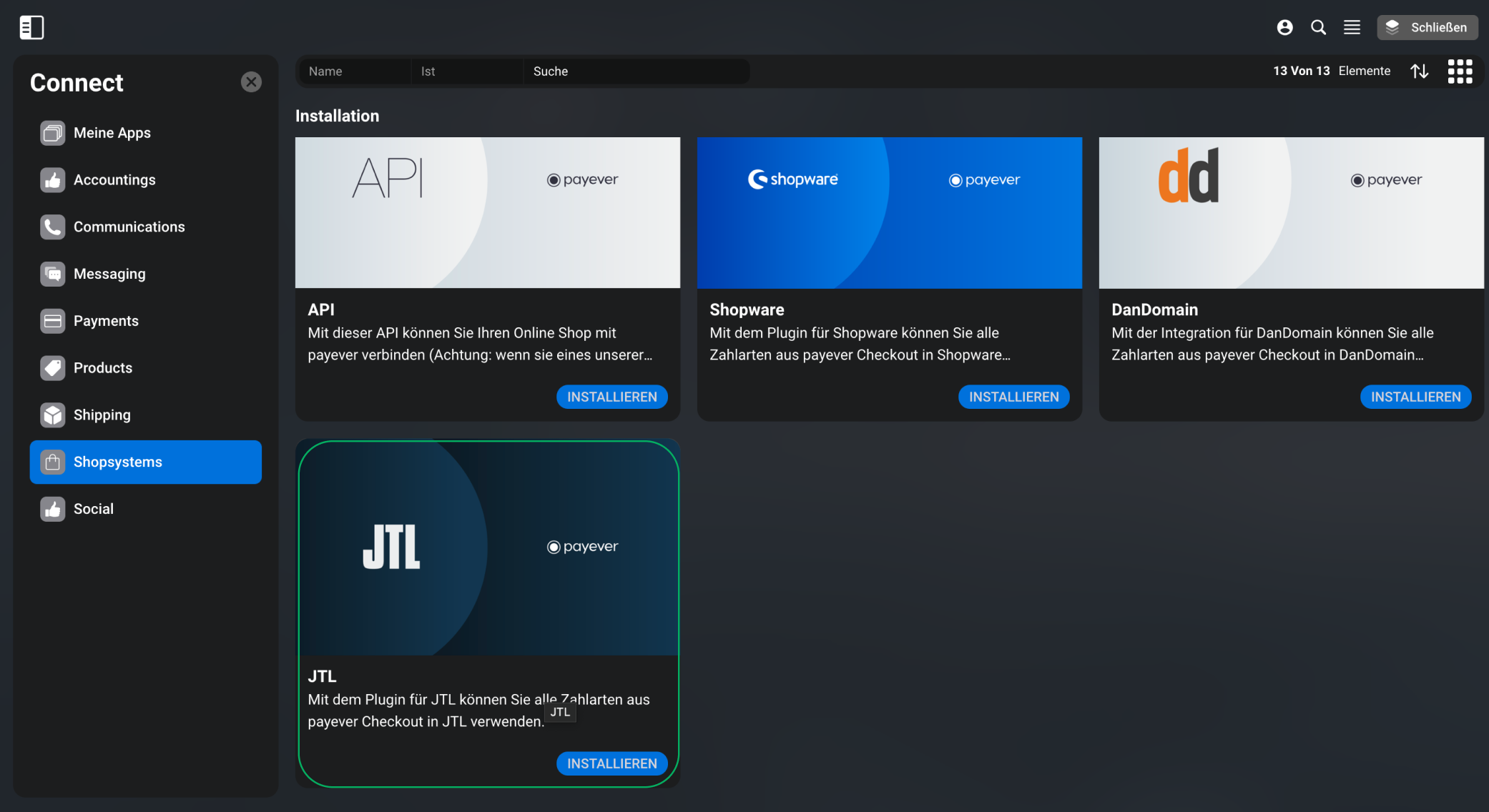Click the Accountings thumbs-up icon
Screen dimensions: 1489x812
pyautogui.click(x=52, y=180)
